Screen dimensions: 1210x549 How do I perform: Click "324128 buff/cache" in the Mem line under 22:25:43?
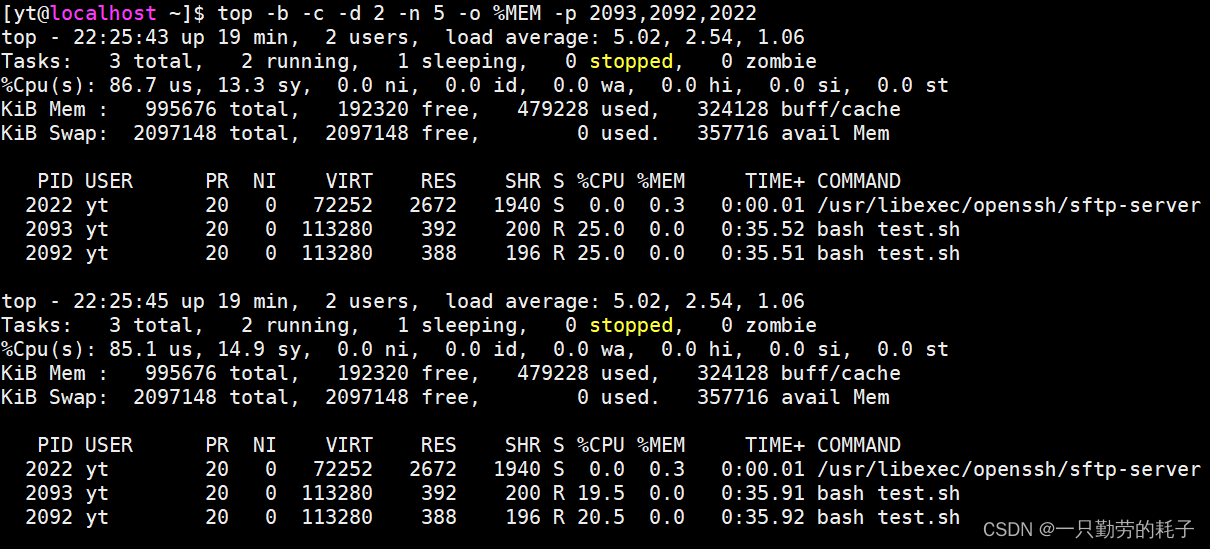(x=799, y=109)
